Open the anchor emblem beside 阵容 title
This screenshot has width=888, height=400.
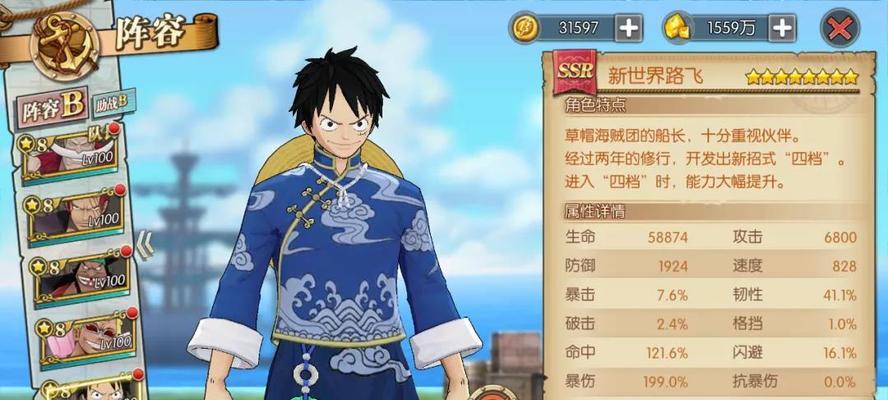point(65,45)
